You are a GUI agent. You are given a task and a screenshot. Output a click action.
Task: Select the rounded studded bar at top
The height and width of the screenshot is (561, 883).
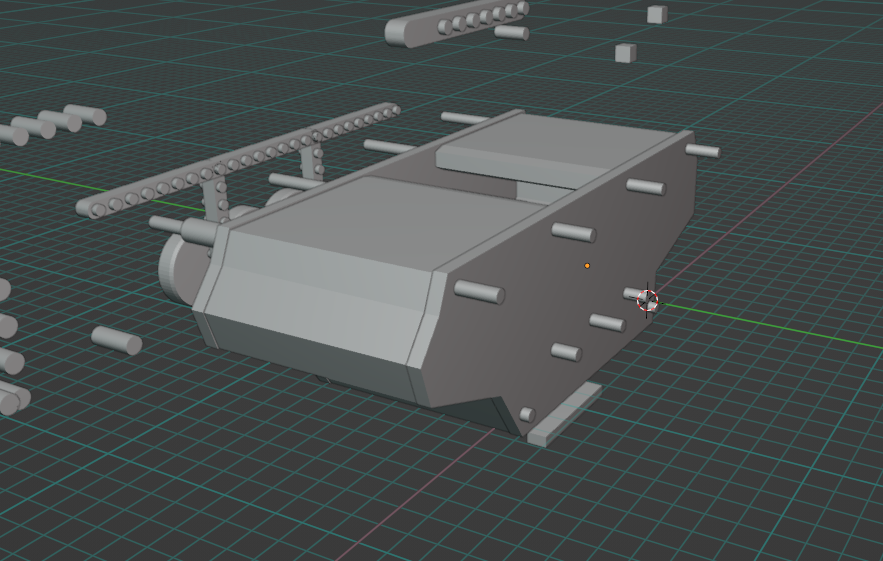[456, 25]
